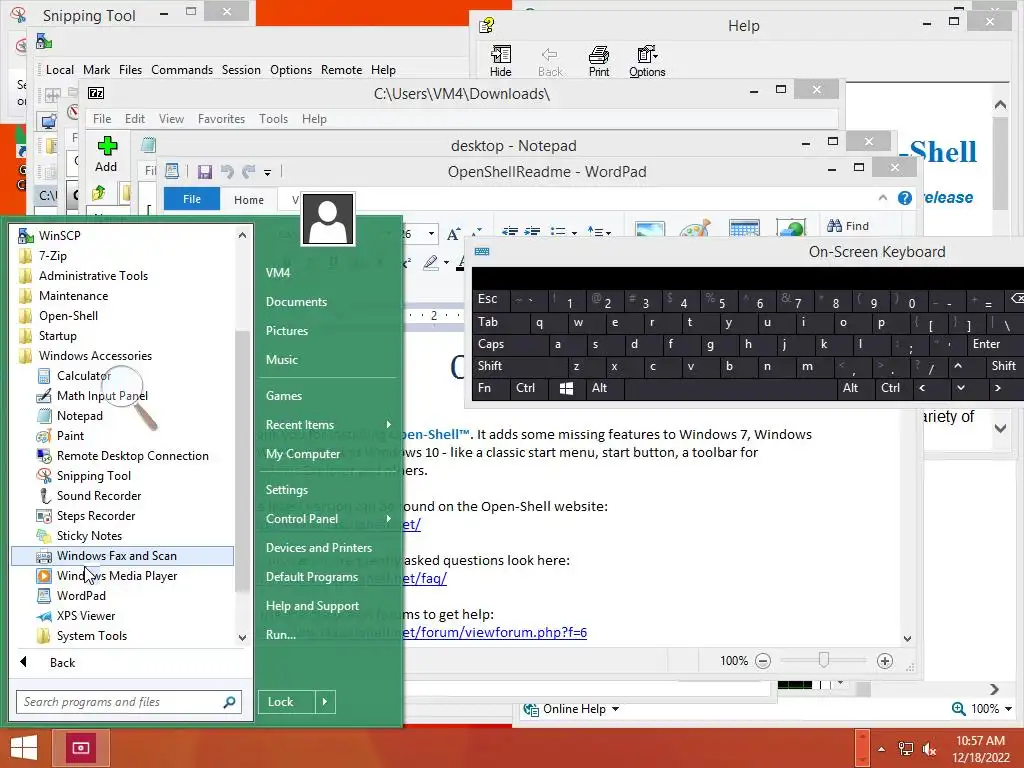Viewport: 1024px width, 768px height.
Task: Click the WordPad help question mark icon
Action: [x=904, y=198]
